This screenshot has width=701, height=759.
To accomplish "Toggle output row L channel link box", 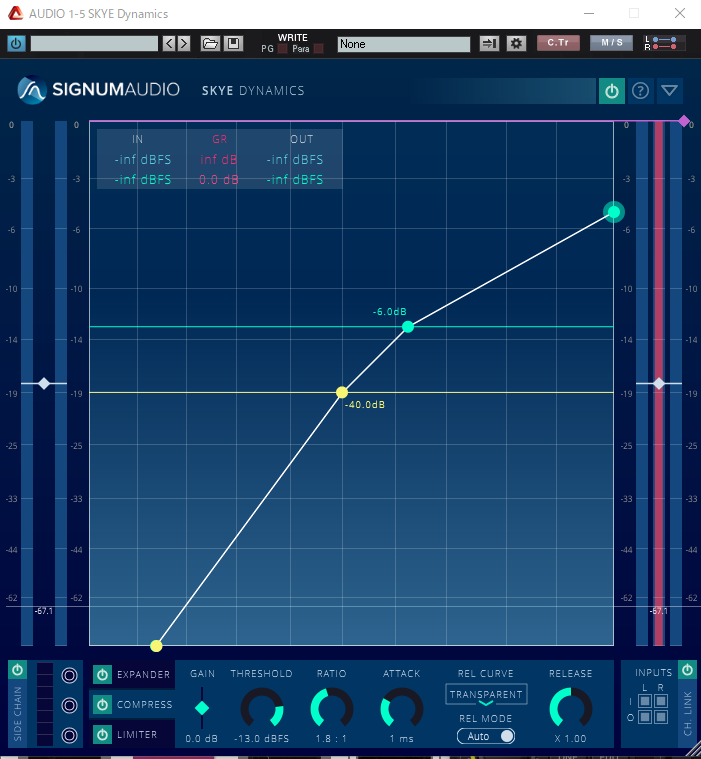I will (645, 717).
